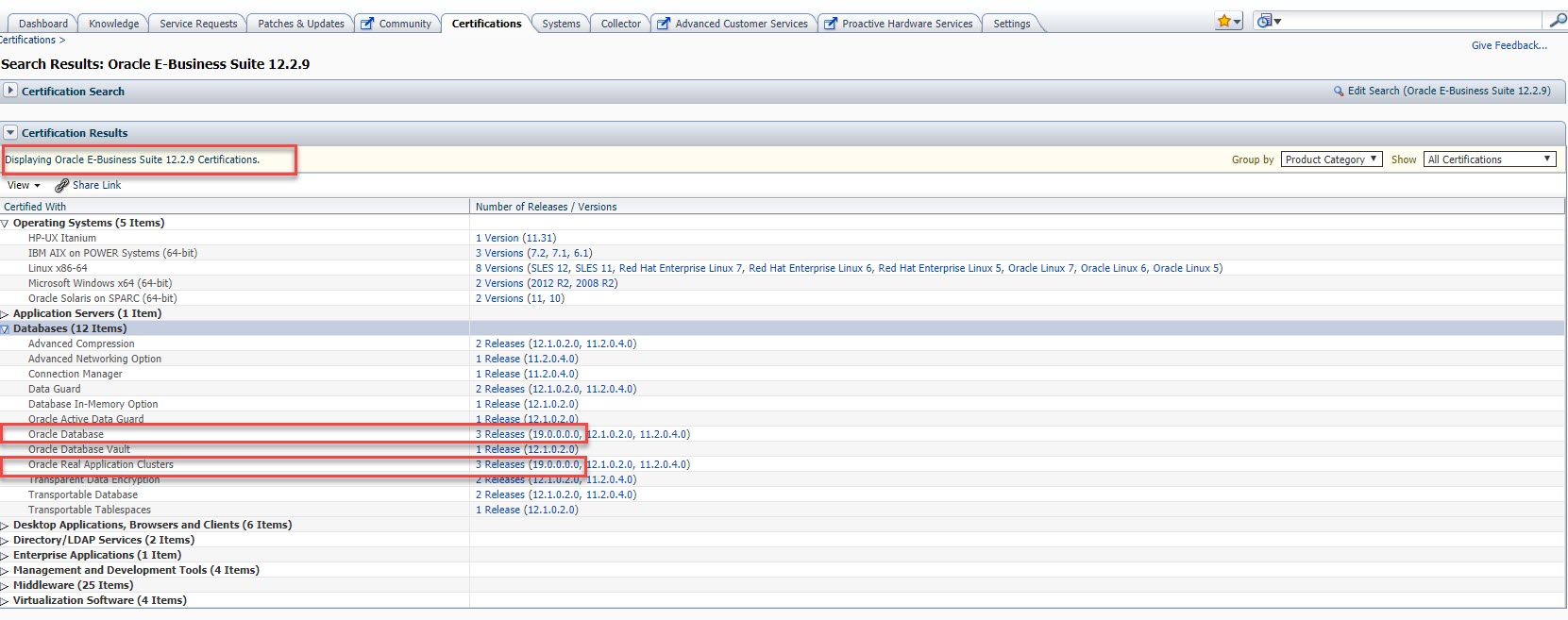1568x620 pixels.
Task: Select the Patches & Updates tab
Action: click(x=301, y=24)
